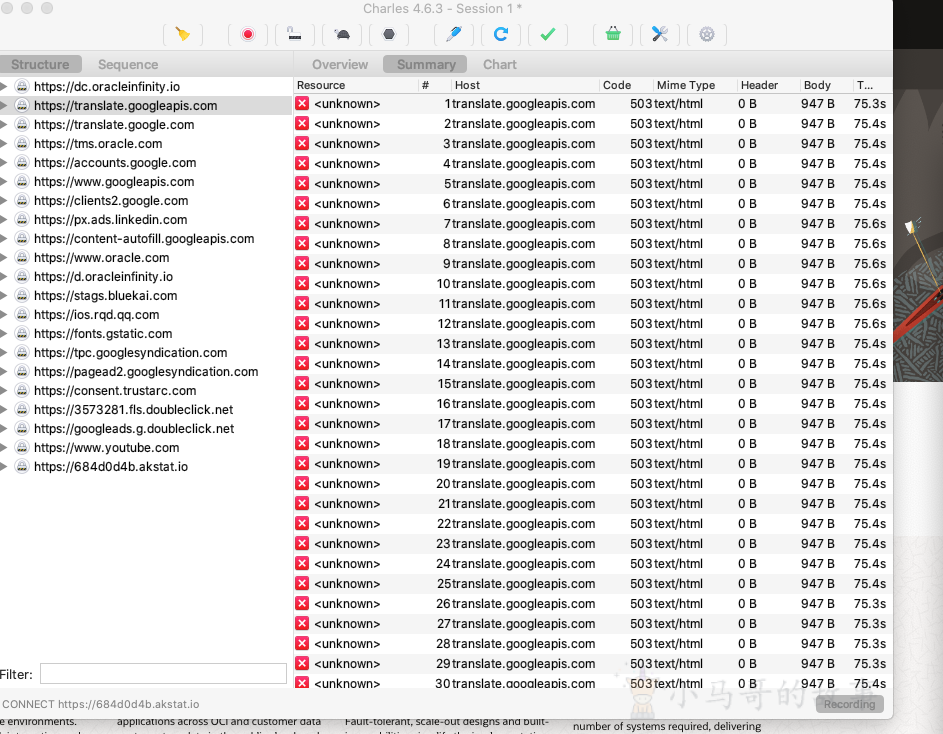This screenshot has height=734, width=943.
Task: Open the shopping basket toolbar icon
Action: (x=613, y=34)
